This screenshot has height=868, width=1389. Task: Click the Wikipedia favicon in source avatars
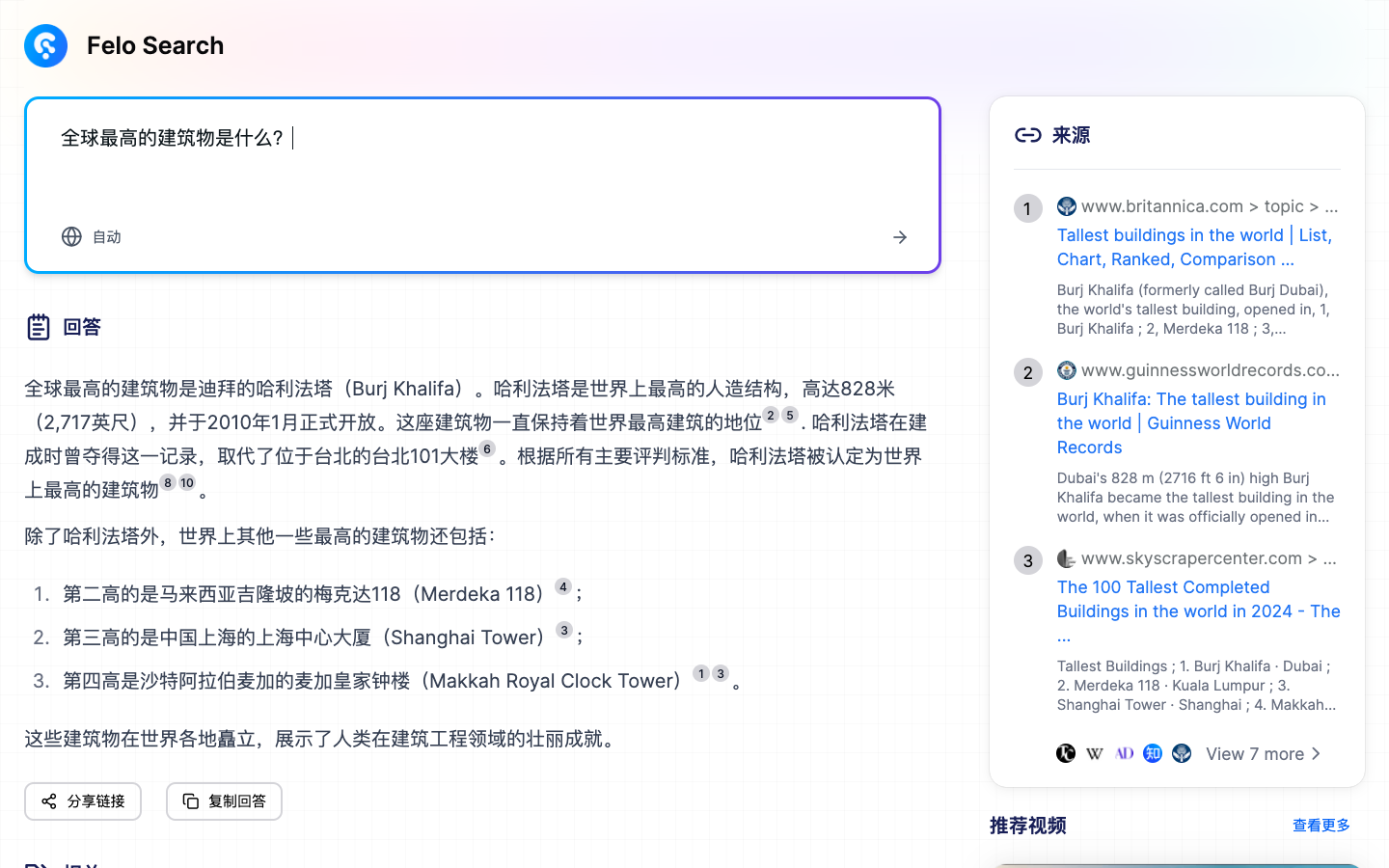1095,753
